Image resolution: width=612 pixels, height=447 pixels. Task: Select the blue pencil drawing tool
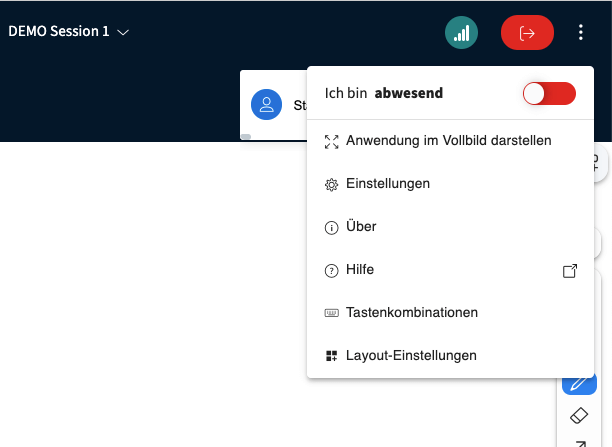[x=579, y=385]
